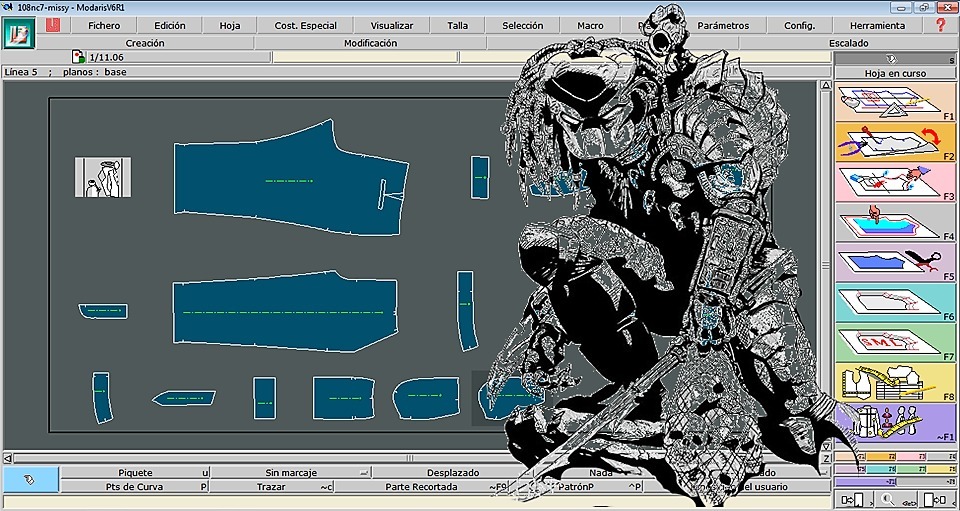Open the F7 S-M-L size toolbox
This screenshot has height=511, width=960.
click(x=895, y=343)
